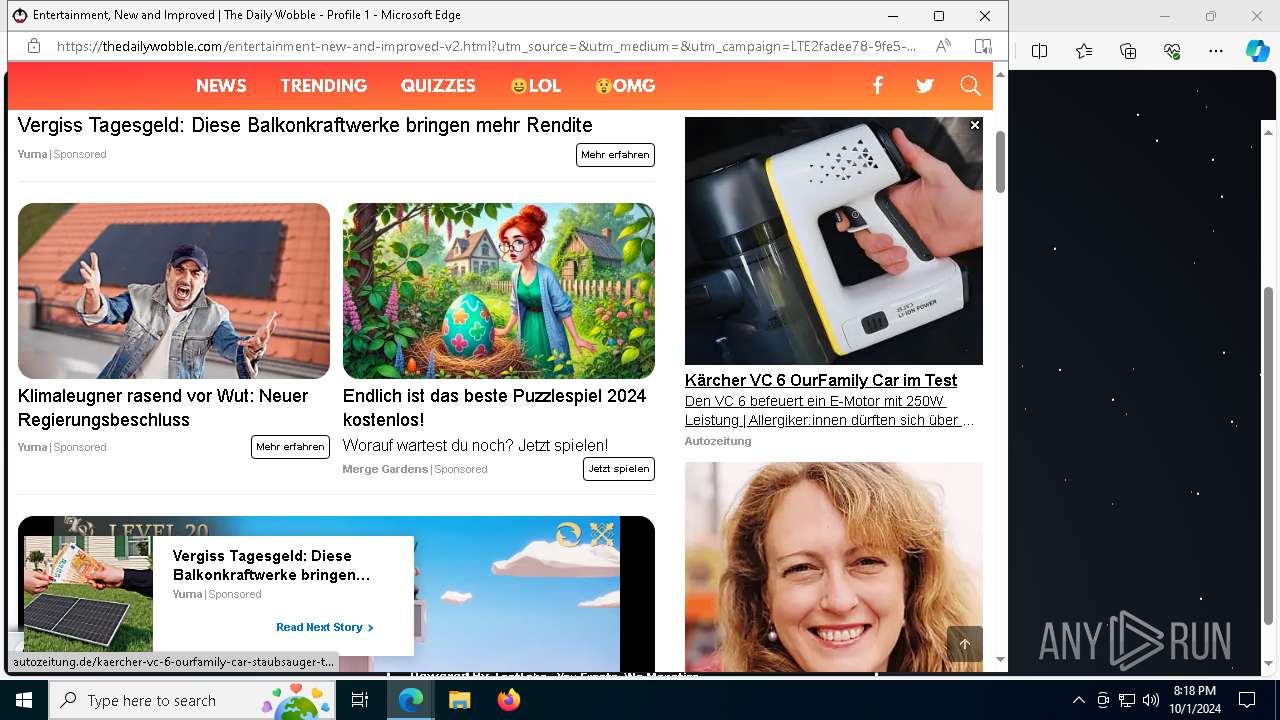This screenshot has height=720, width=1280.
Task: Click the cartoon garden egg thumbnail
Action: [x=499, y=291]
